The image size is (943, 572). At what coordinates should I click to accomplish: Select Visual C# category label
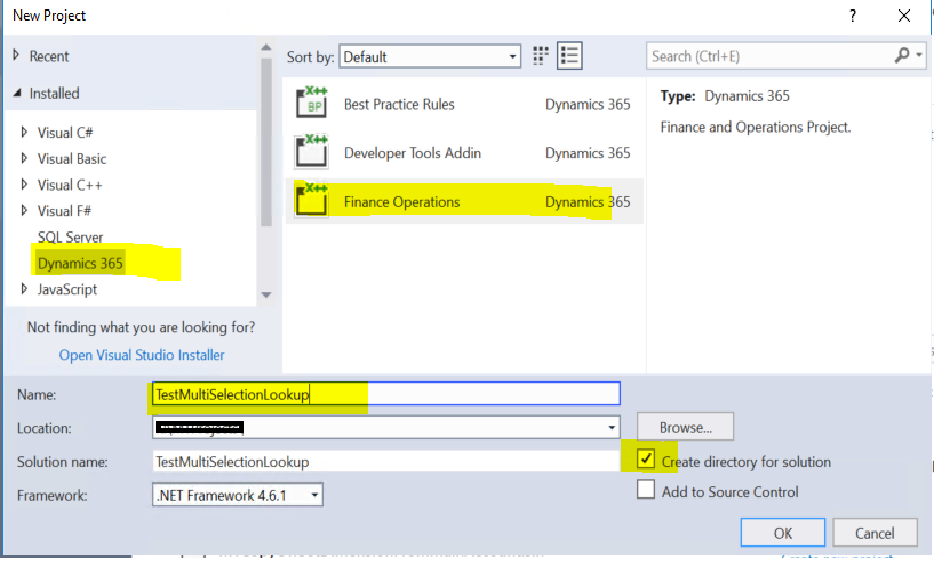[x=66, y=132]
